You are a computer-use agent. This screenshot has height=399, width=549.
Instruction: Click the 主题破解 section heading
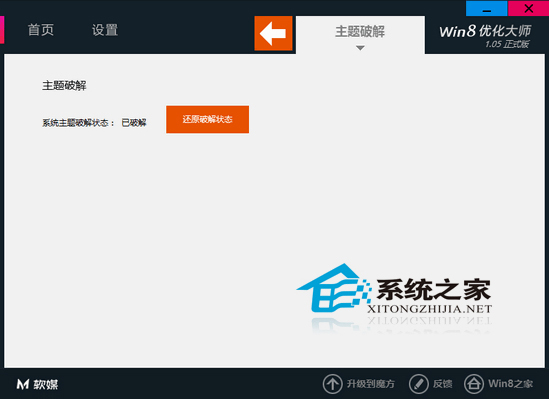point(64,85)
